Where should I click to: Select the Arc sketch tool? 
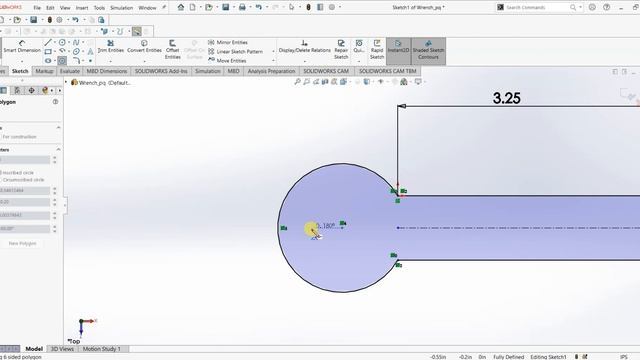[62, 51]
